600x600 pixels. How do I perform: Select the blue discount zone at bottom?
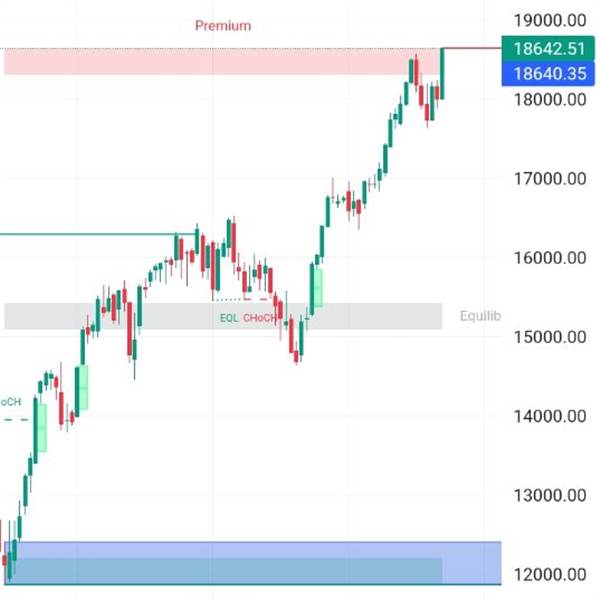pyautogui.click(x=253, y=563)
